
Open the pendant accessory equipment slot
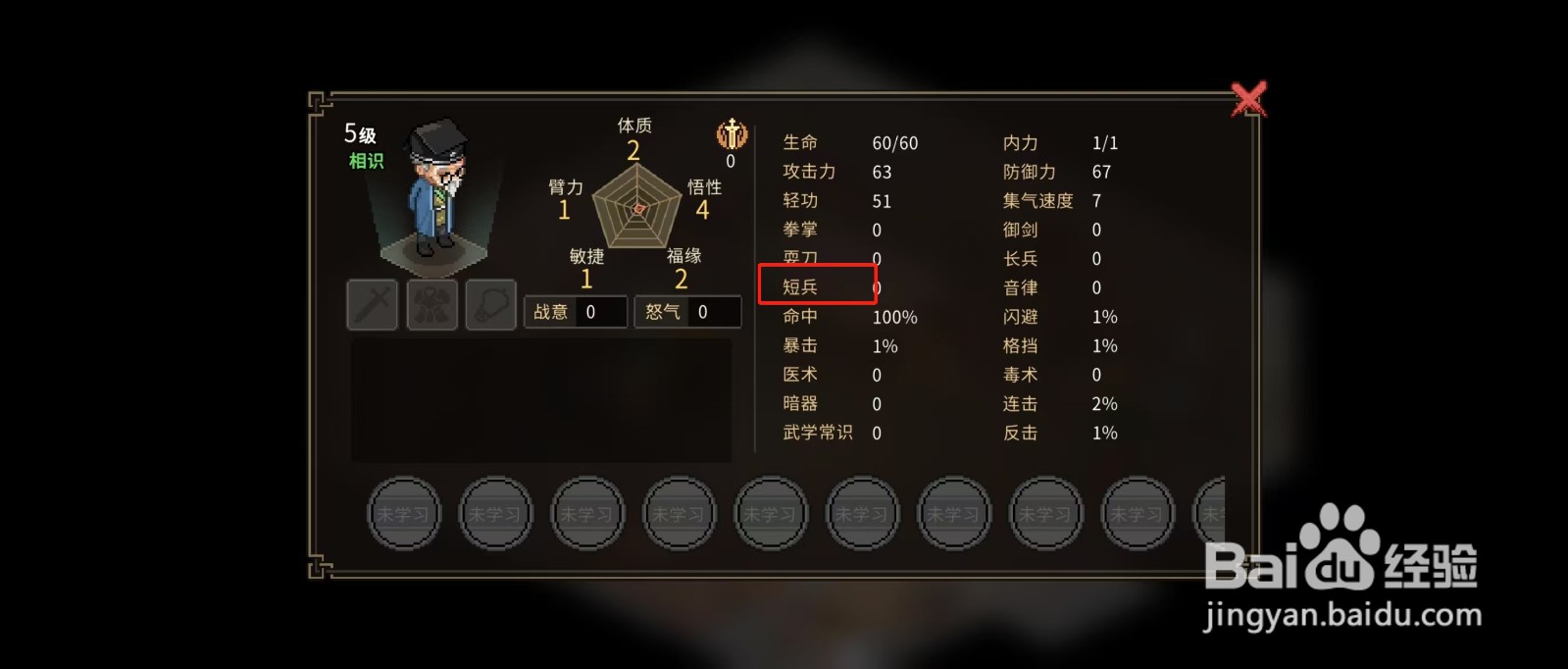pyautogui.click(x=490, y=305)
